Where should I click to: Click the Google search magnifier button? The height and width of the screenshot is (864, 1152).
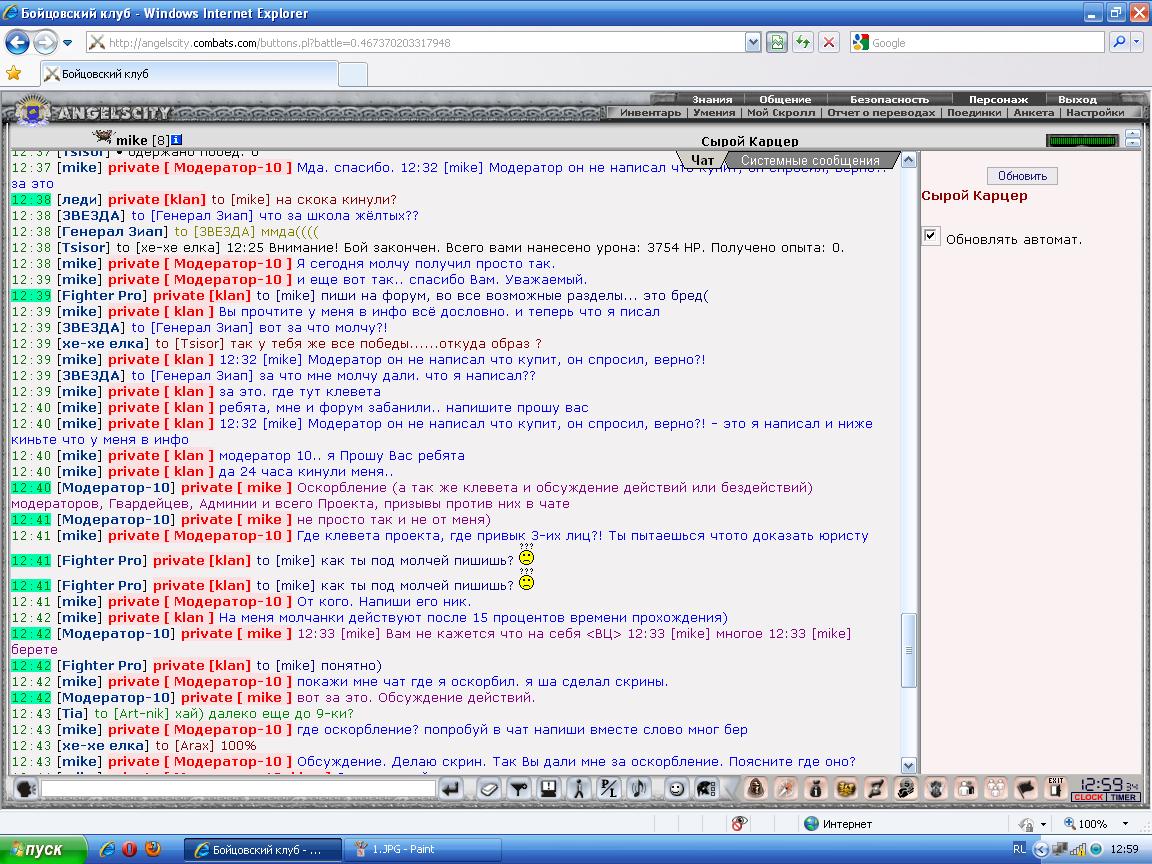click(1119, 43)
